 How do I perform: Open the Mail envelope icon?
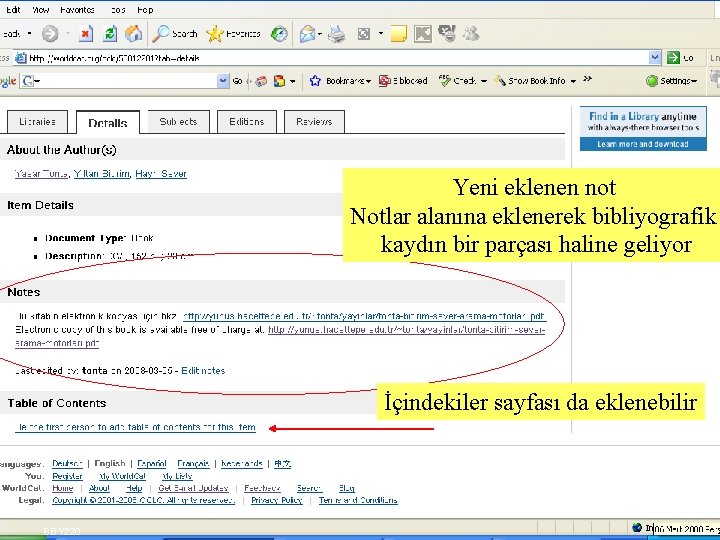(307, 34)
